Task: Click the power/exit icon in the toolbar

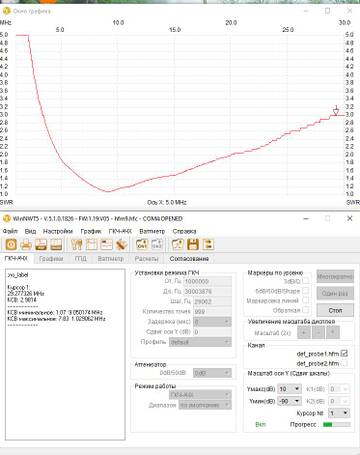Action: click(11, 245)
